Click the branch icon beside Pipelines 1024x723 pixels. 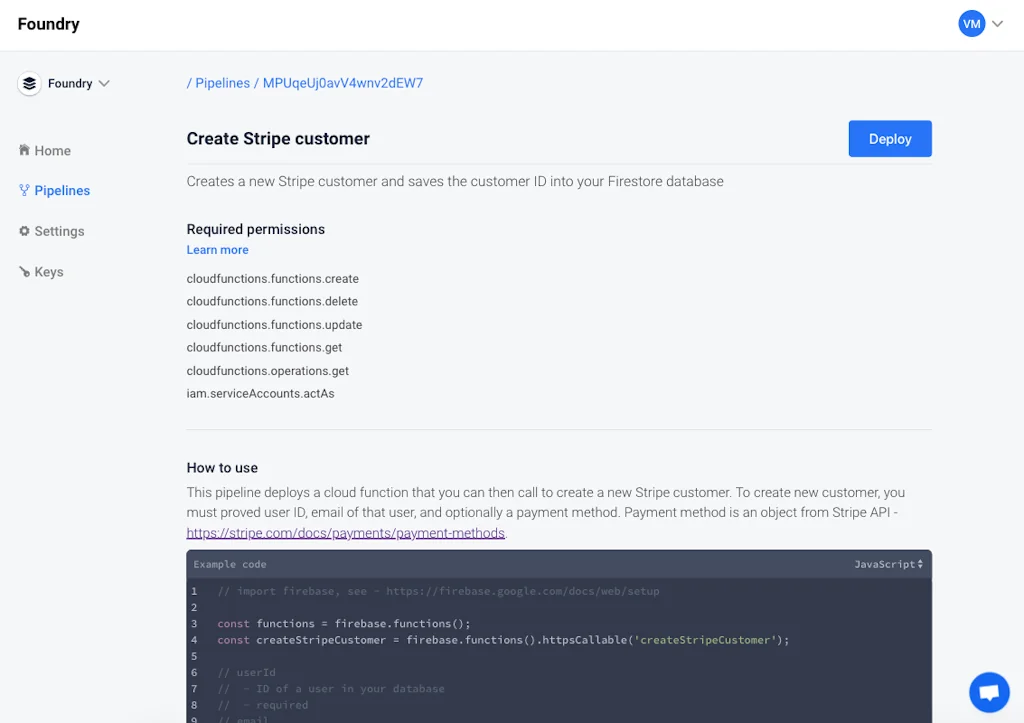(24, 190)
